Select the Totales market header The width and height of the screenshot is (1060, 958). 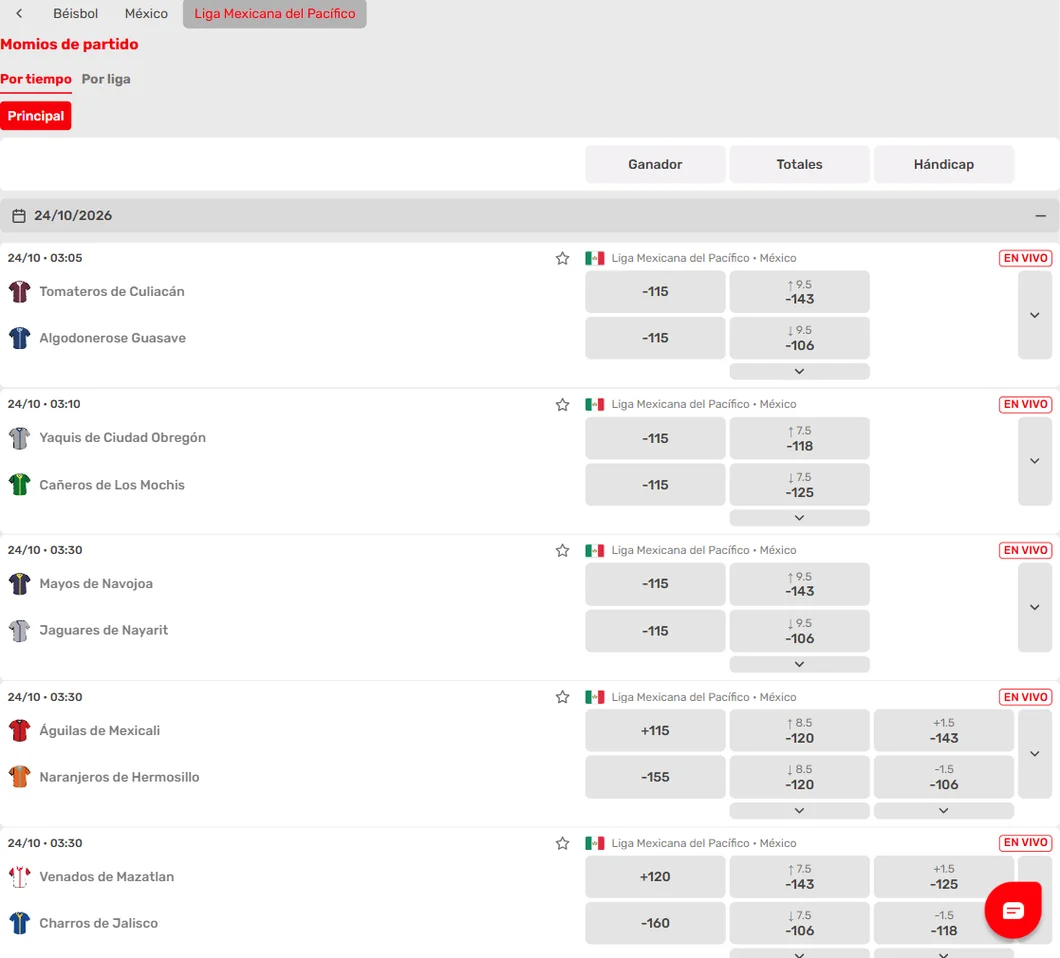799,164
